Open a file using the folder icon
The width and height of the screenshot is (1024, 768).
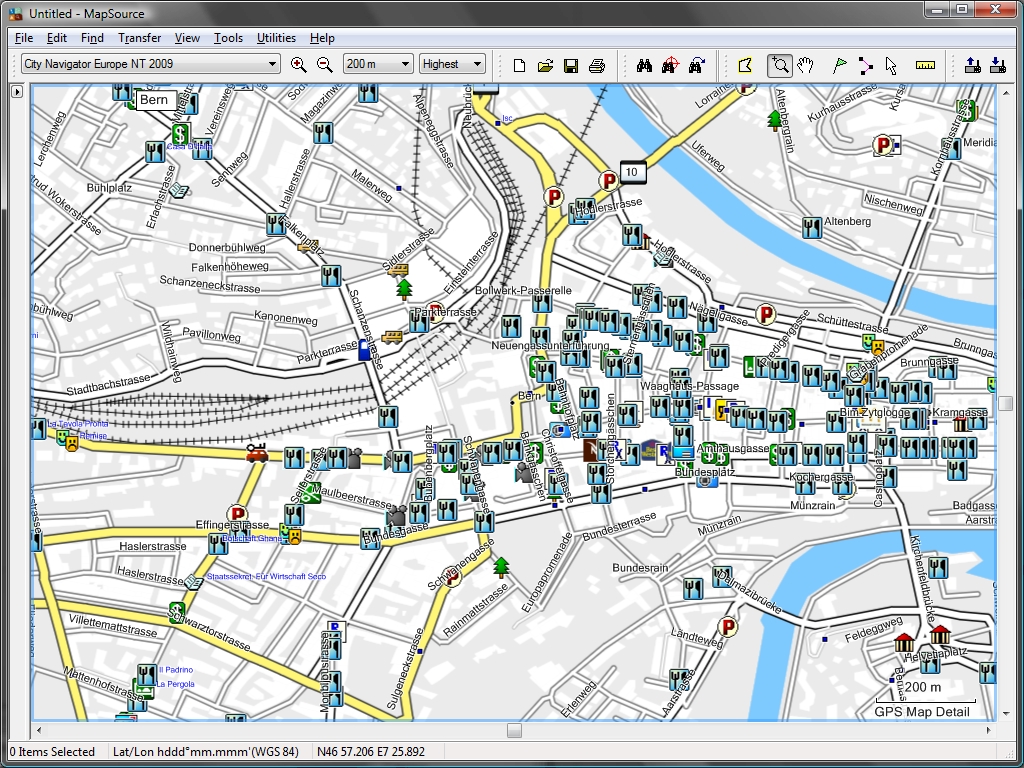[x=545, y=65]
